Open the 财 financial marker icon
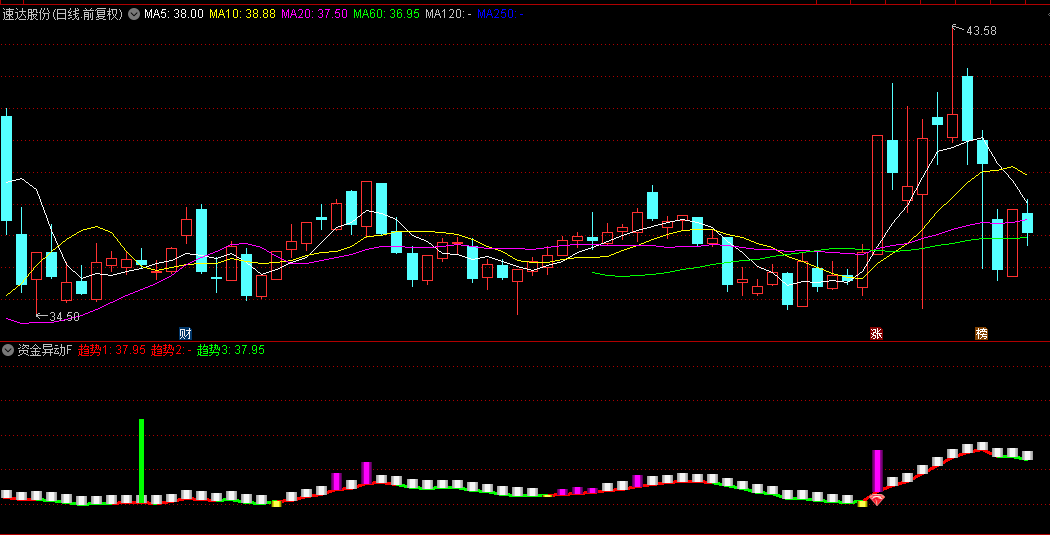The width and height of the screenshot is (1050, 535). tap(185, 333)
